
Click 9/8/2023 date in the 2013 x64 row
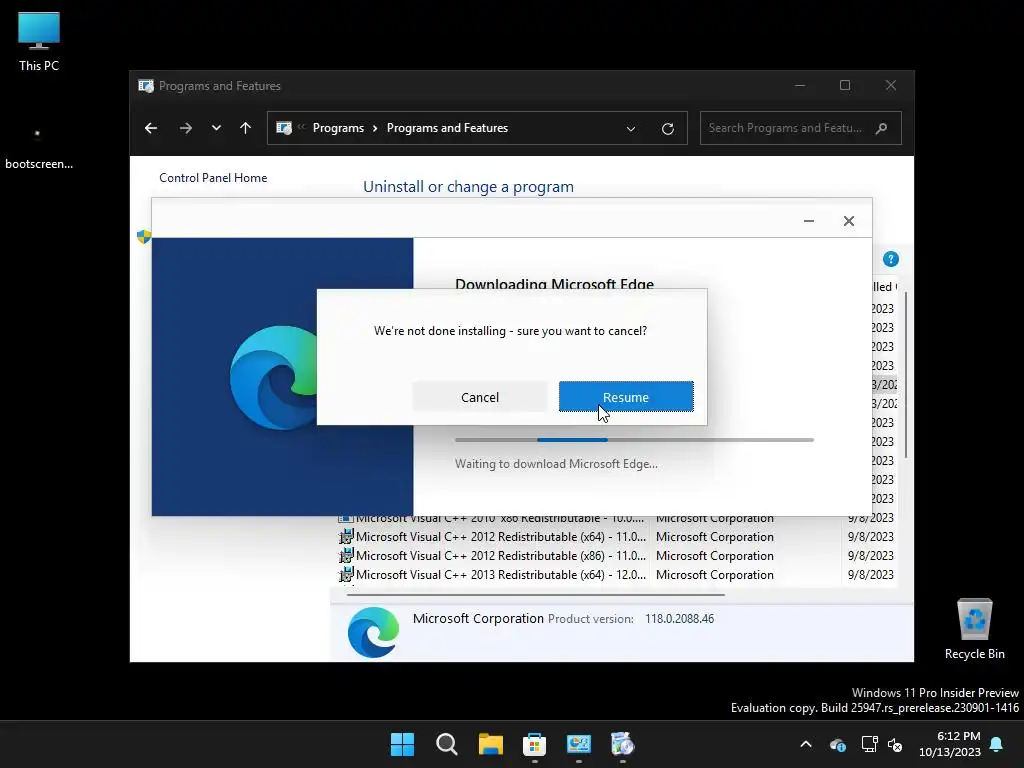871,575
